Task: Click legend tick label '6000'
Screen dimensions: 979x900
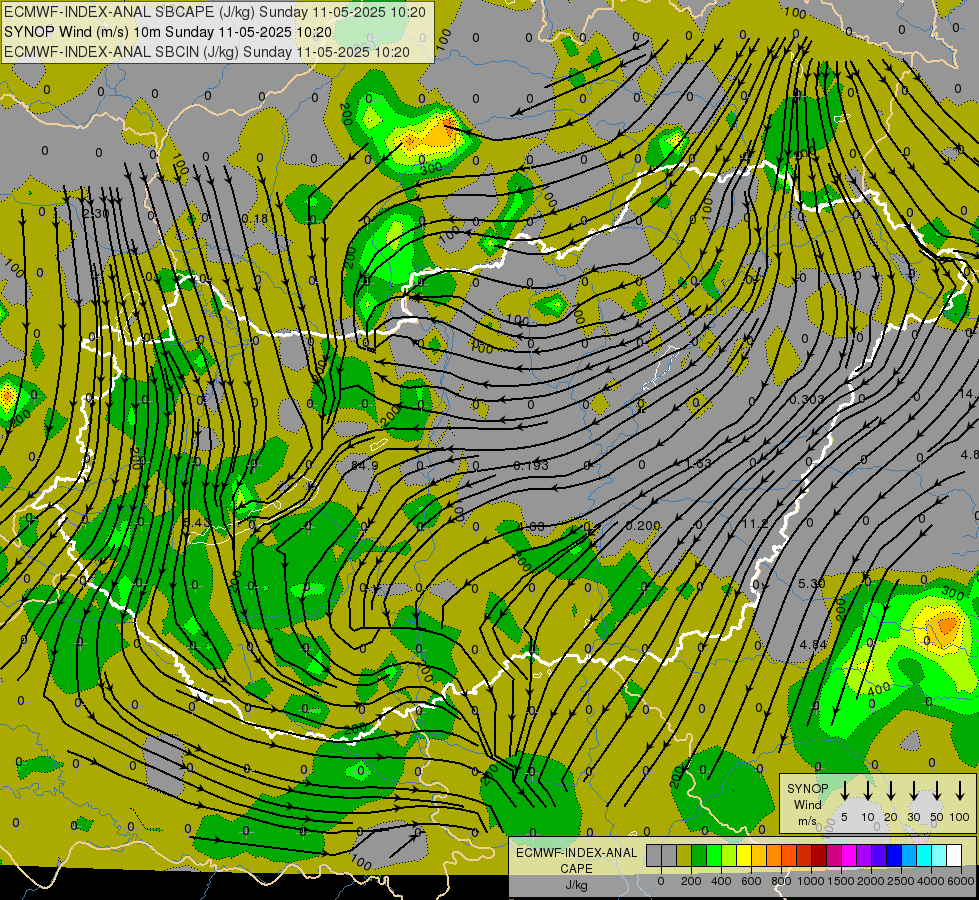Action: [x=960, y=881]
